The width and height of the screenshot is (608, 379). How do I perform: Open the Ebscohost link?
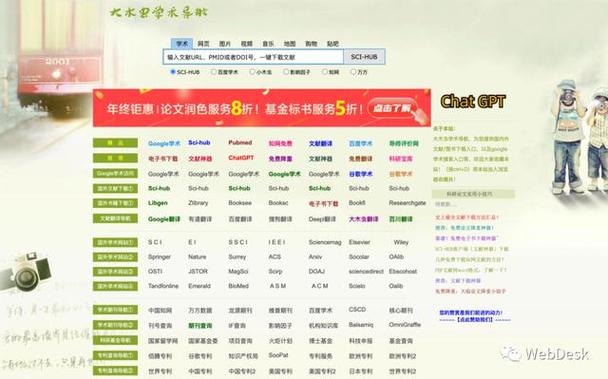(x=403, y=271)
